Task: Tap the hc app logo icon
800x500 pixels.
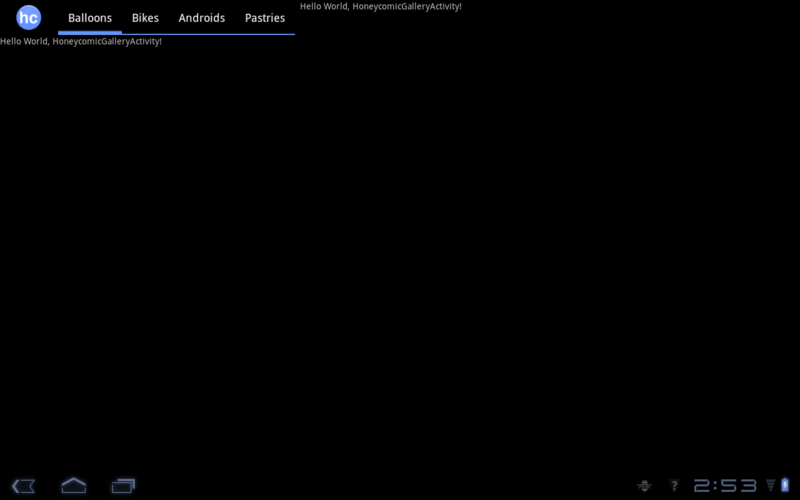Action: (x=29, y=18)
